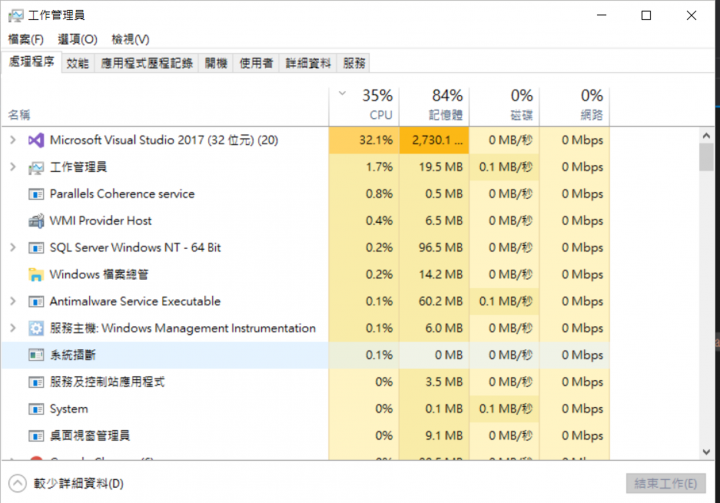Click the 2,730.1 memory value

click(x=437, y=140)
